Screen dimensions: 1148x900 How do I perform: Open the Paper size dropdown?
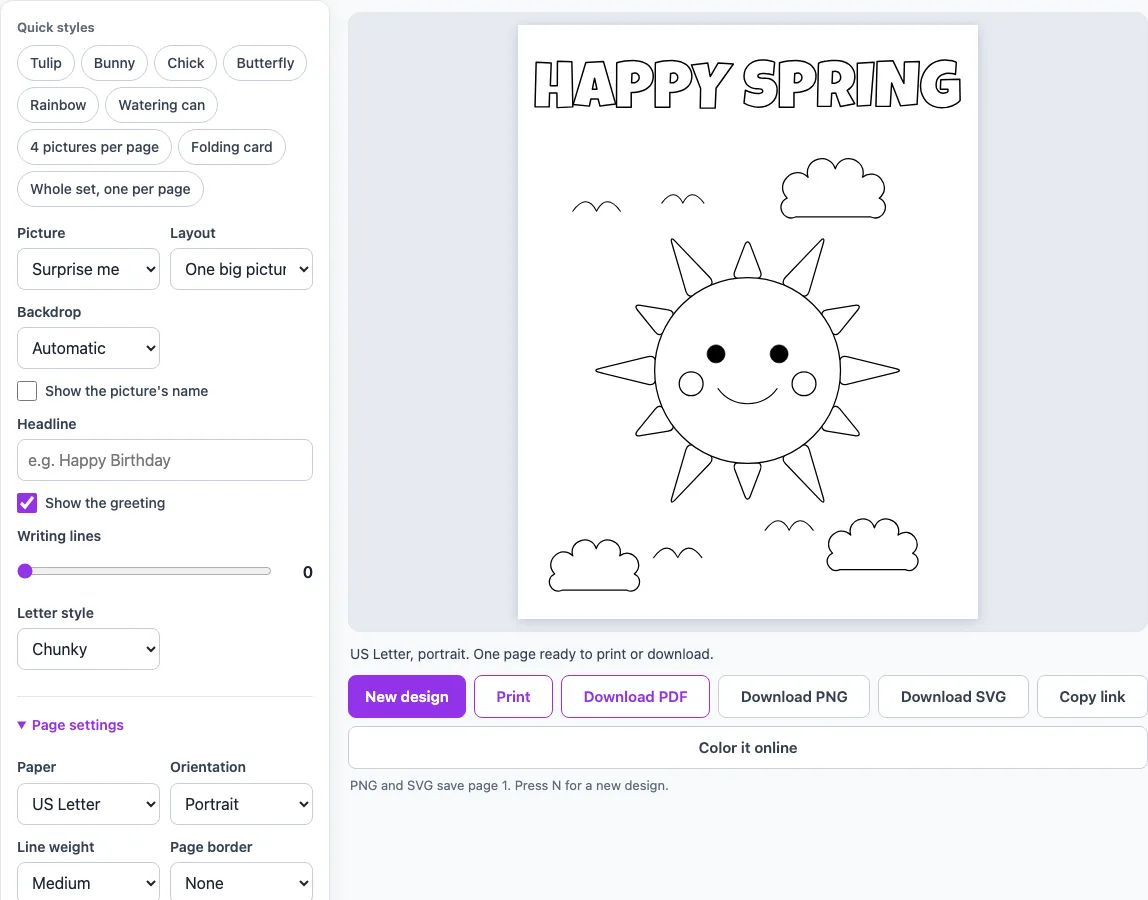(89, 804)
